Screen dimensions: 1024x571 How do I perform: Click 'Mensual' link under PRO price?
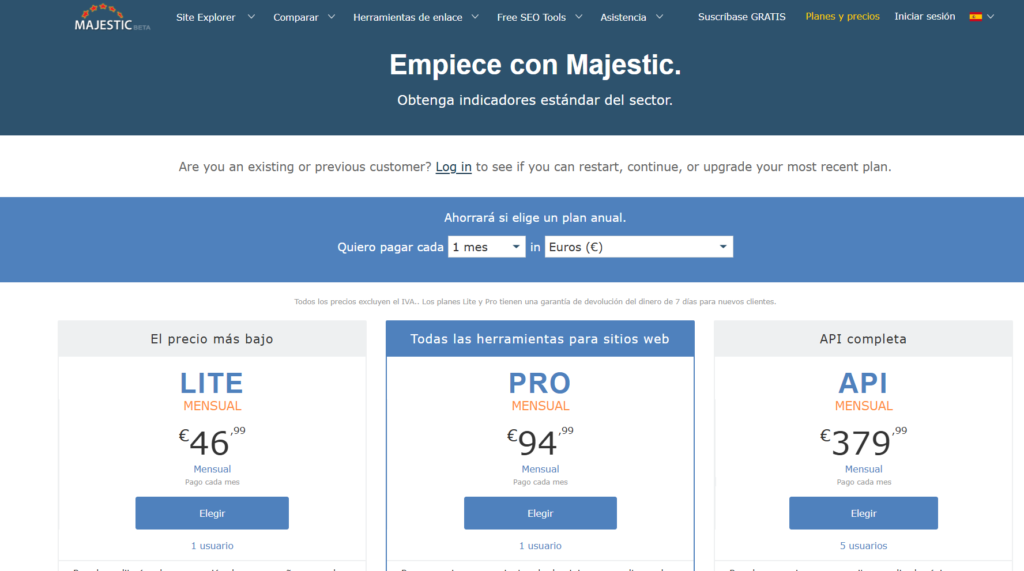[540, 469]
